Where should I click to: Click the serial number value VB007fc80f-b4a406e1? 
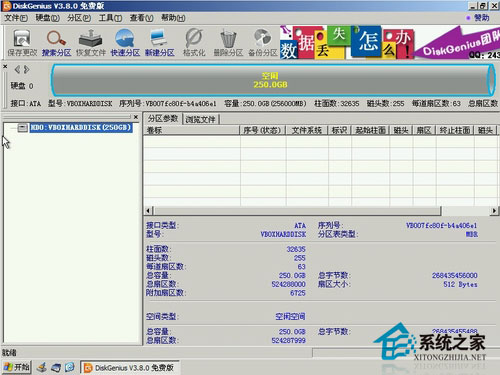[441, 226]
